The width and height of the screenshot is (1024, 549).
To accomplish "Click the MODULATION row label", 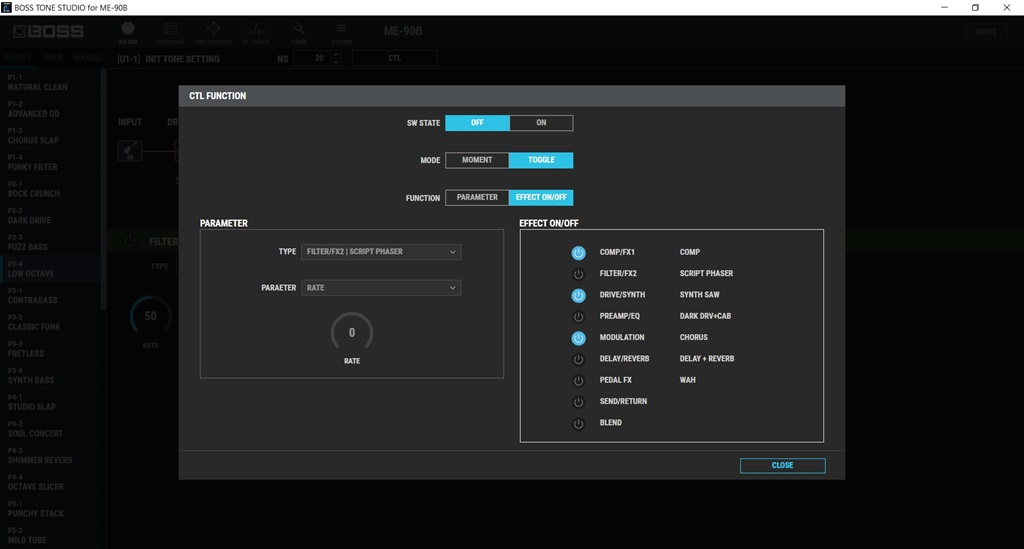I will [x=622, y=337].
